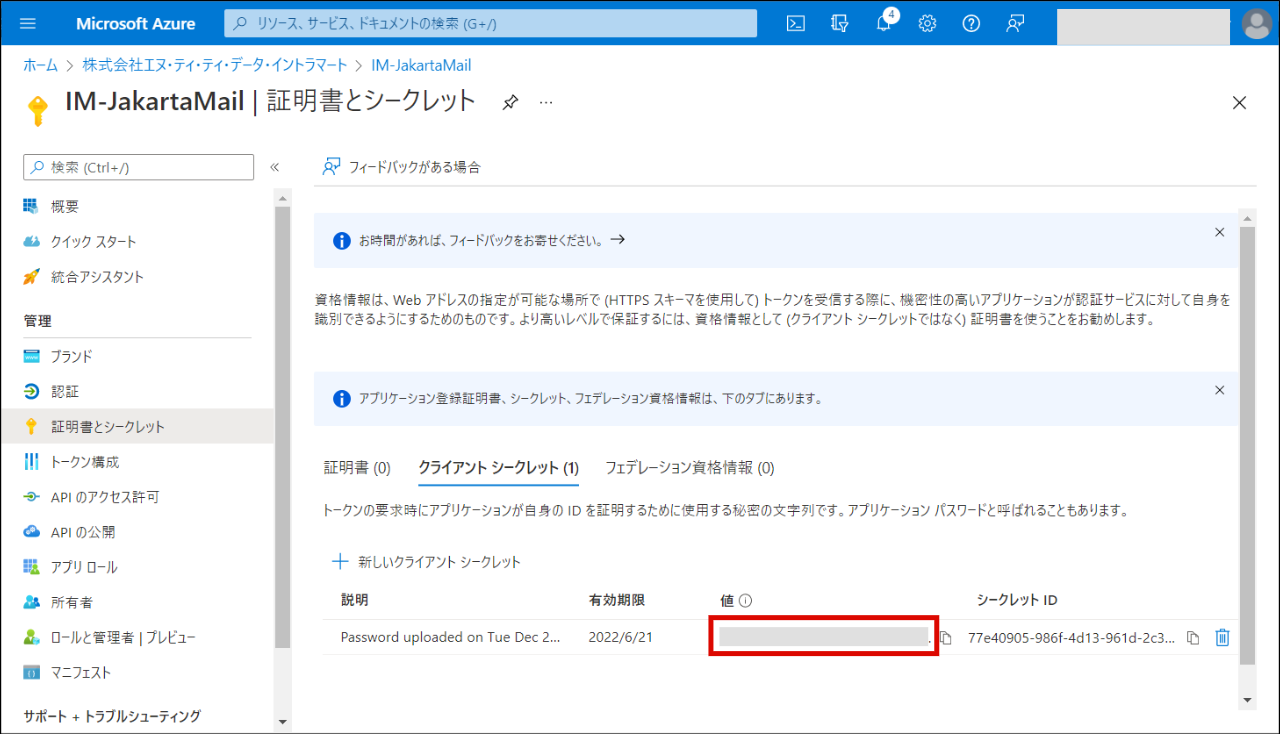Copy the client secret value
The height and width of the screenshot is (734, 1280).
point(946,638)
